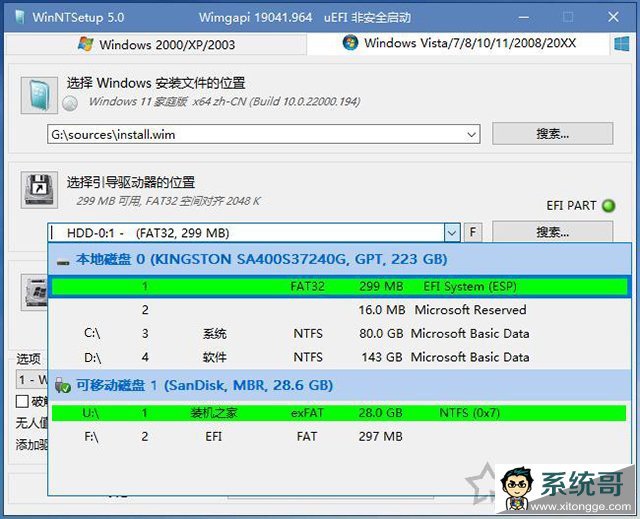This screenshot has width=640, height=519.
Task: Click the boot drive floppy icon
Action: tap(39, 190)
